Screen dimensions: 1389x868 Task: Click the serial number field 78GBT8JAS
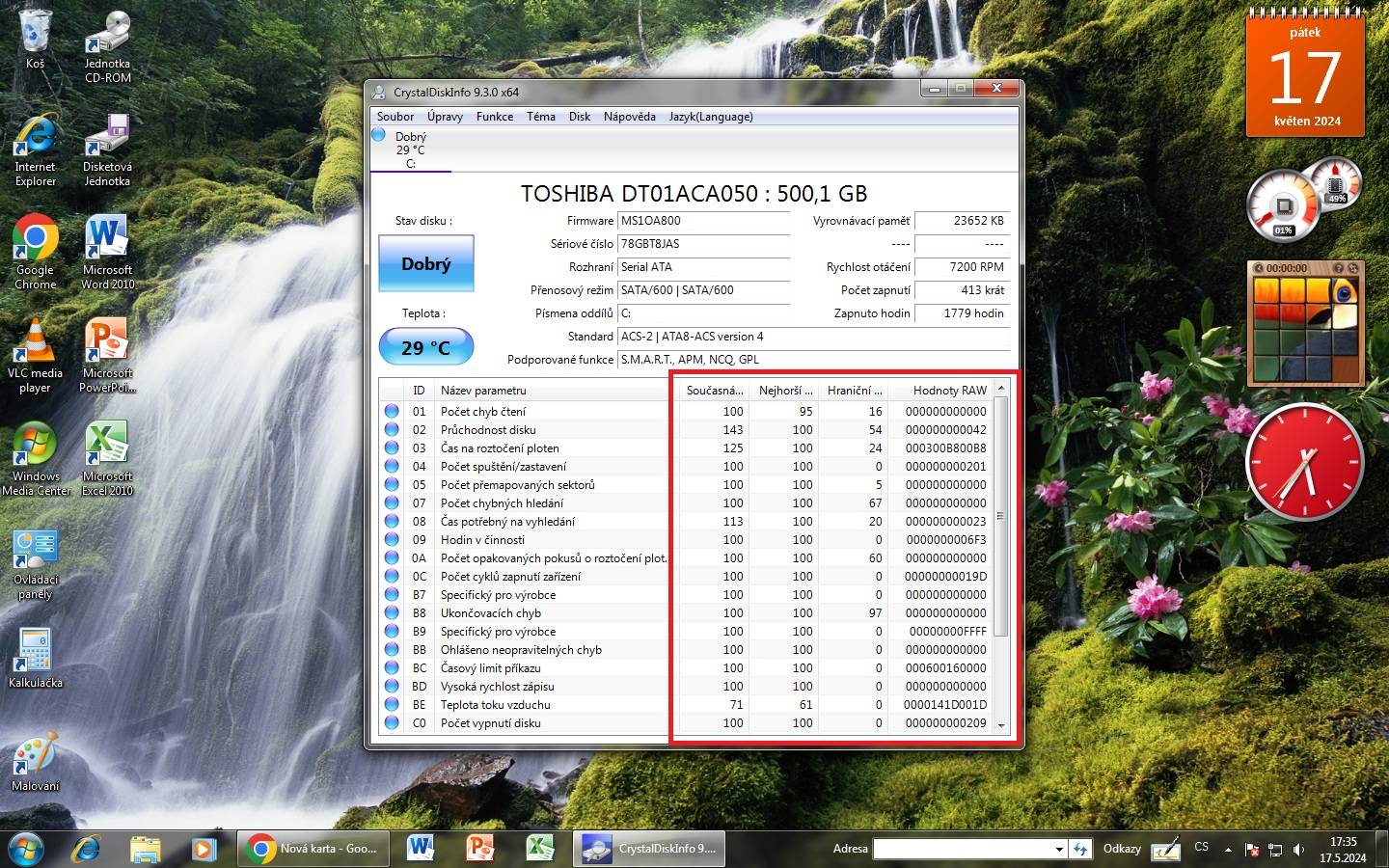703,244
